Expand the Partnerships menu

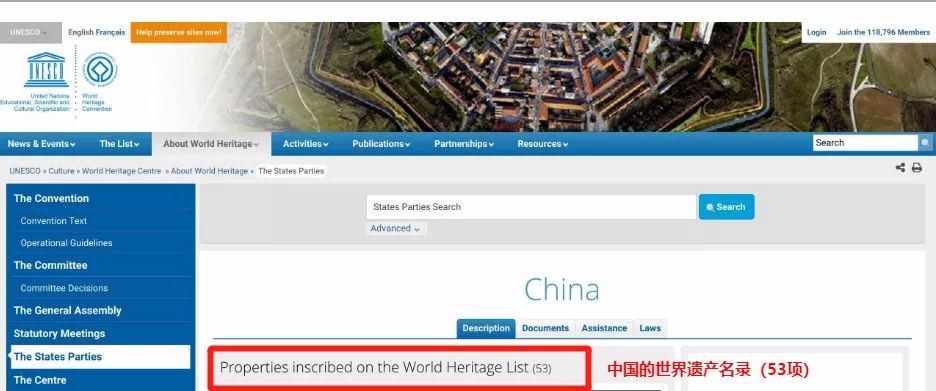coord(464,144)
